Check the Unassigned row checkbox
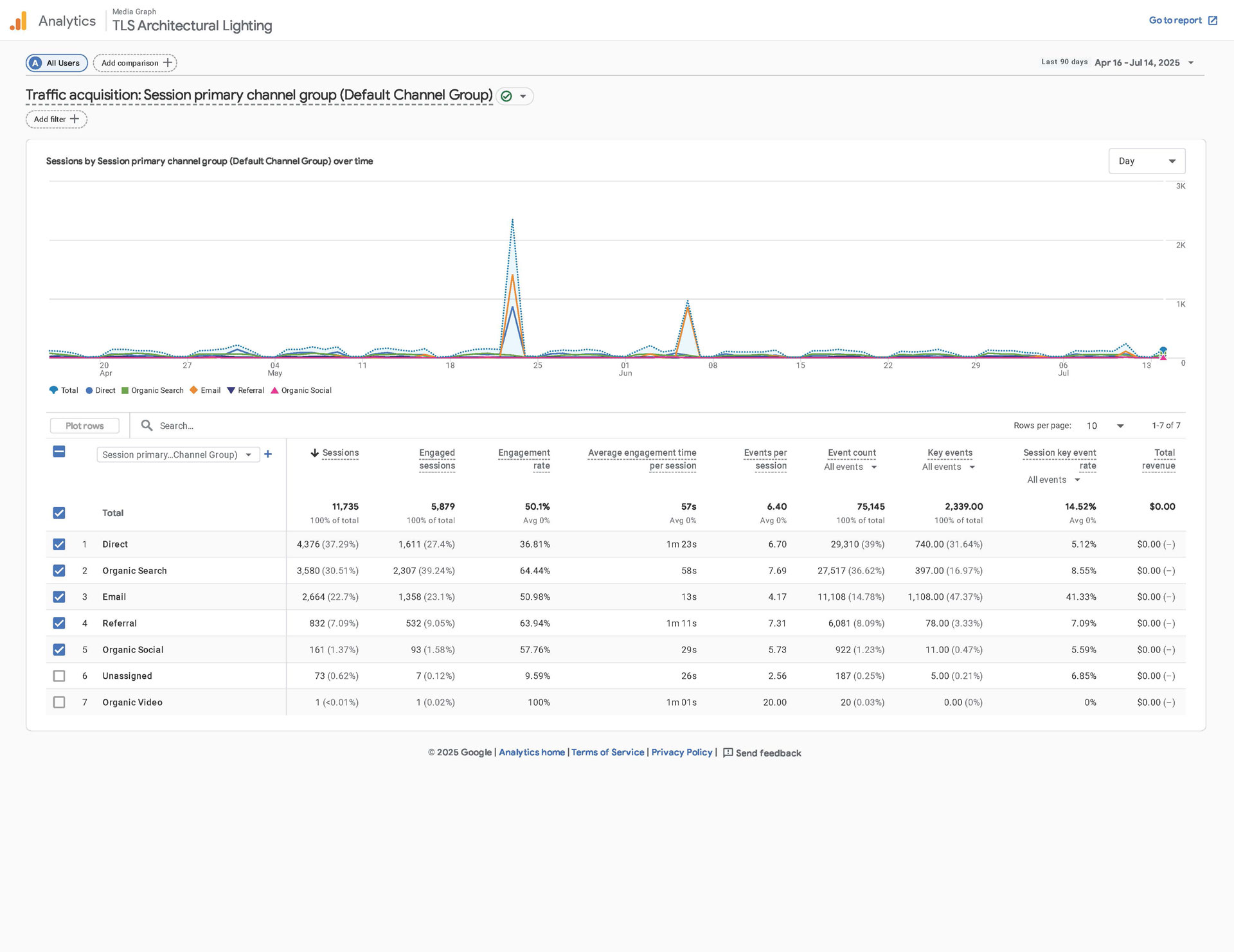Screen dimensions: 1234x952 [x=59, y=676]
